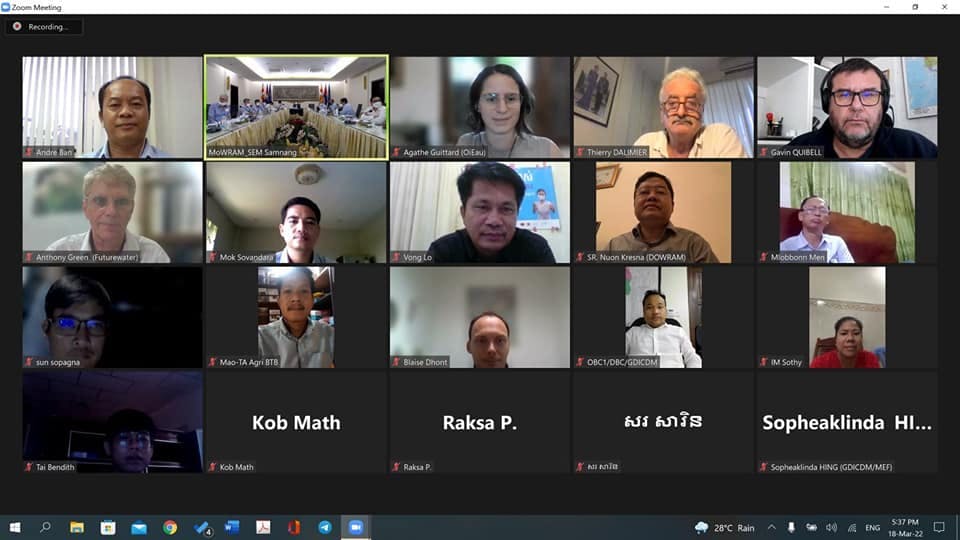Open File Explorer from the taskbar
The width and height of the screenshot is (960, 540).
pyautogui.click(x=77, y=527)
